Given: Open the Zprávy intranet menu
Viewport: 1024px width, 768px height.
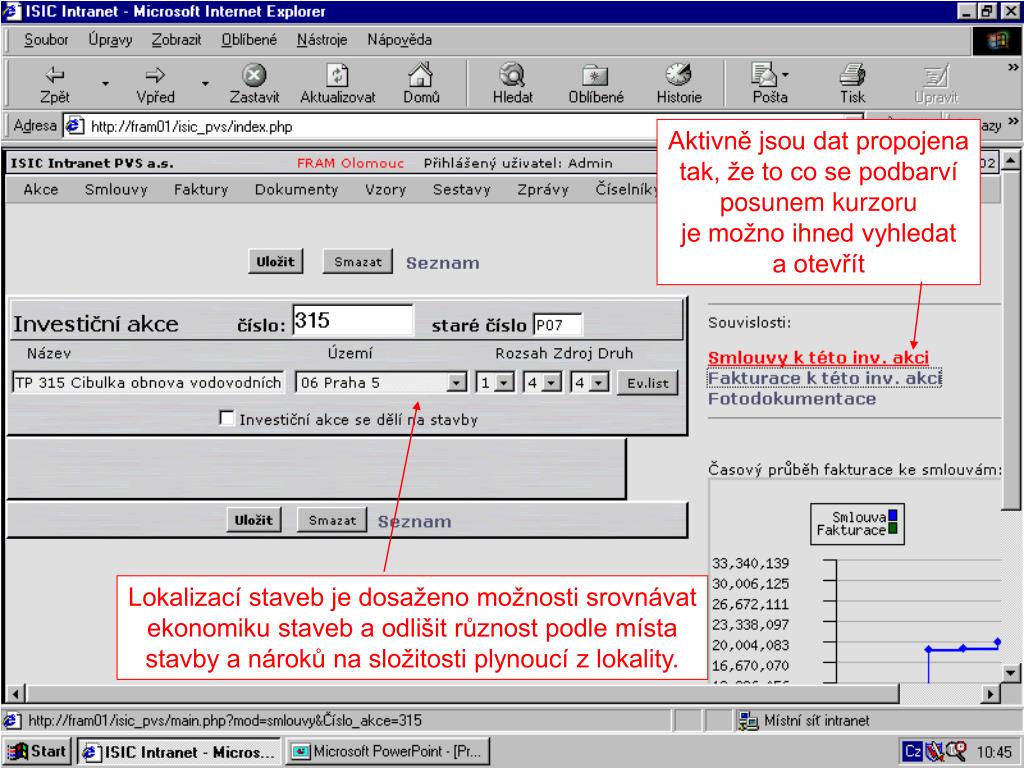Looking at the screenshot, I should click(x=543, y=189).
